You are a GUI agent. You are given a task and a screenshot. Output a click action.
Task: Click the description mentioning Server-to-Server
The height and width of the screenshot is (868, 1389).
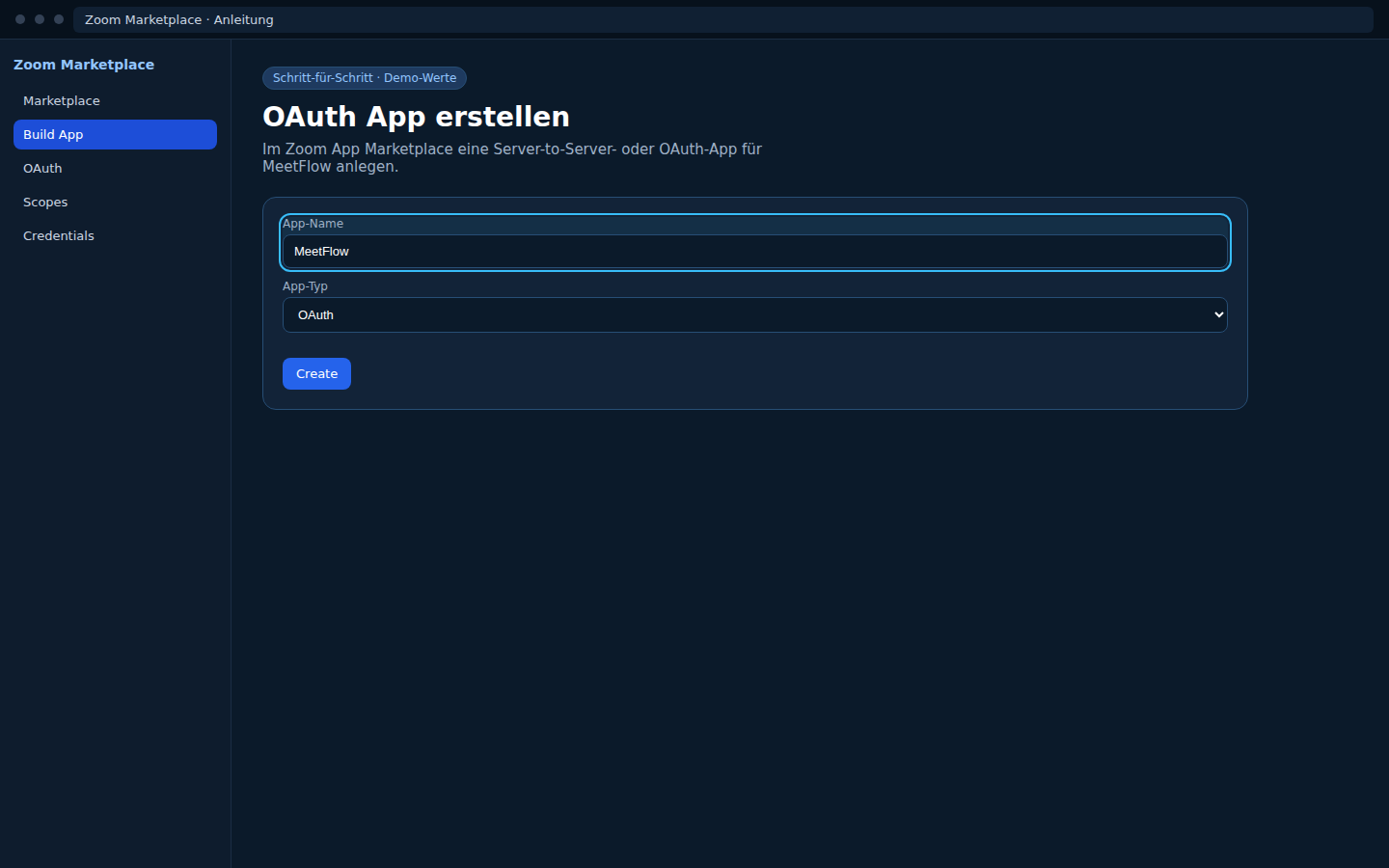click(512, 158)
